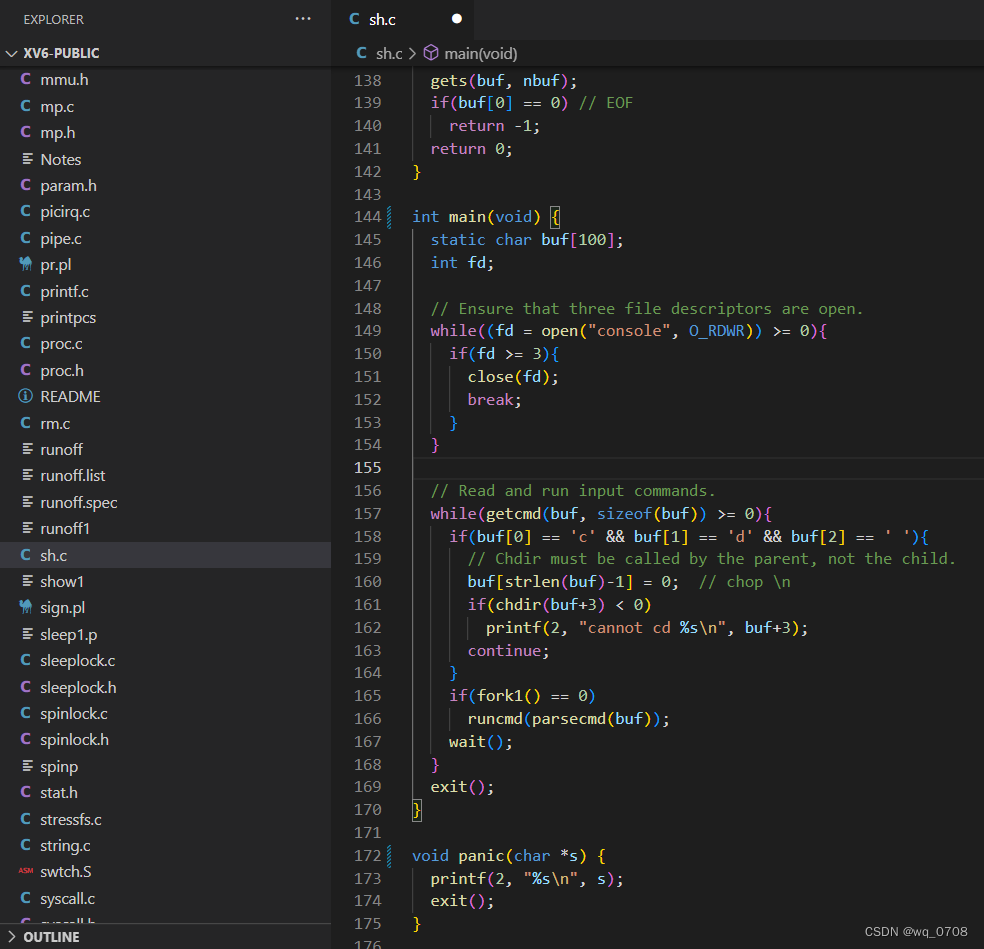Click the Perl camel icon beside sign.pl
The height and width of the screenshot is (949, 984).
click(26, 607)
